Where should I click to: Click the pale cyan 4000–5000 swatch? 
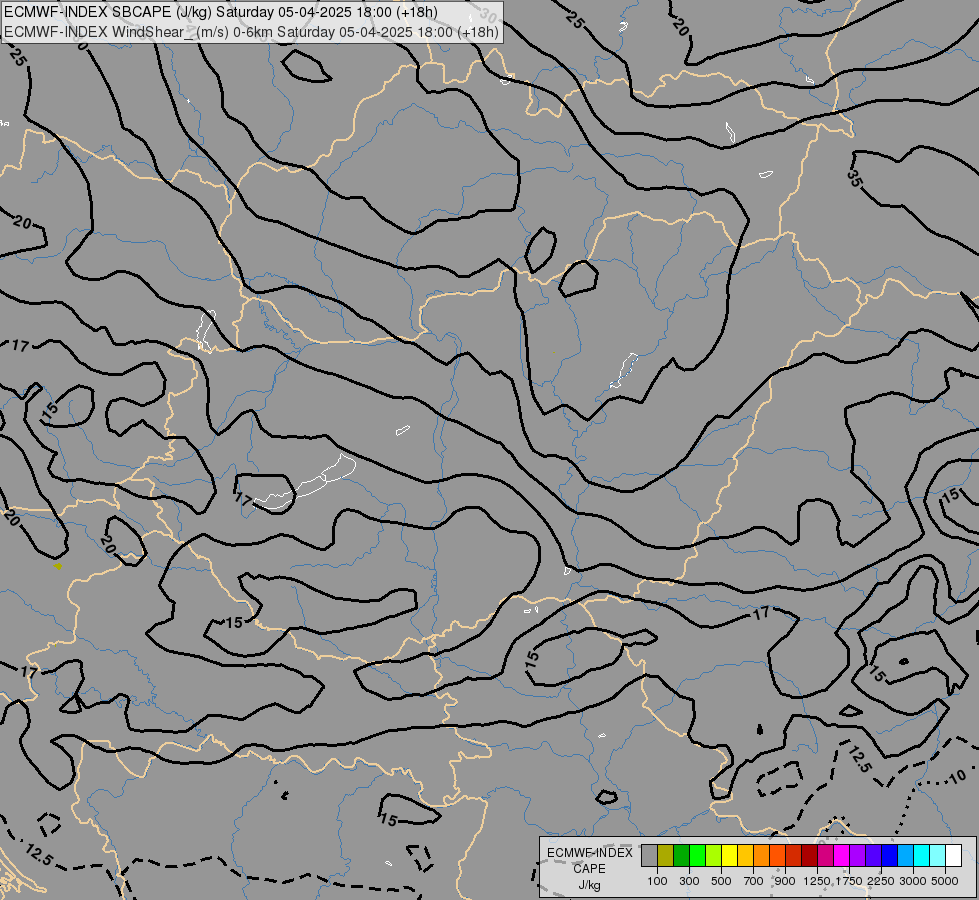tap(937, 855)
